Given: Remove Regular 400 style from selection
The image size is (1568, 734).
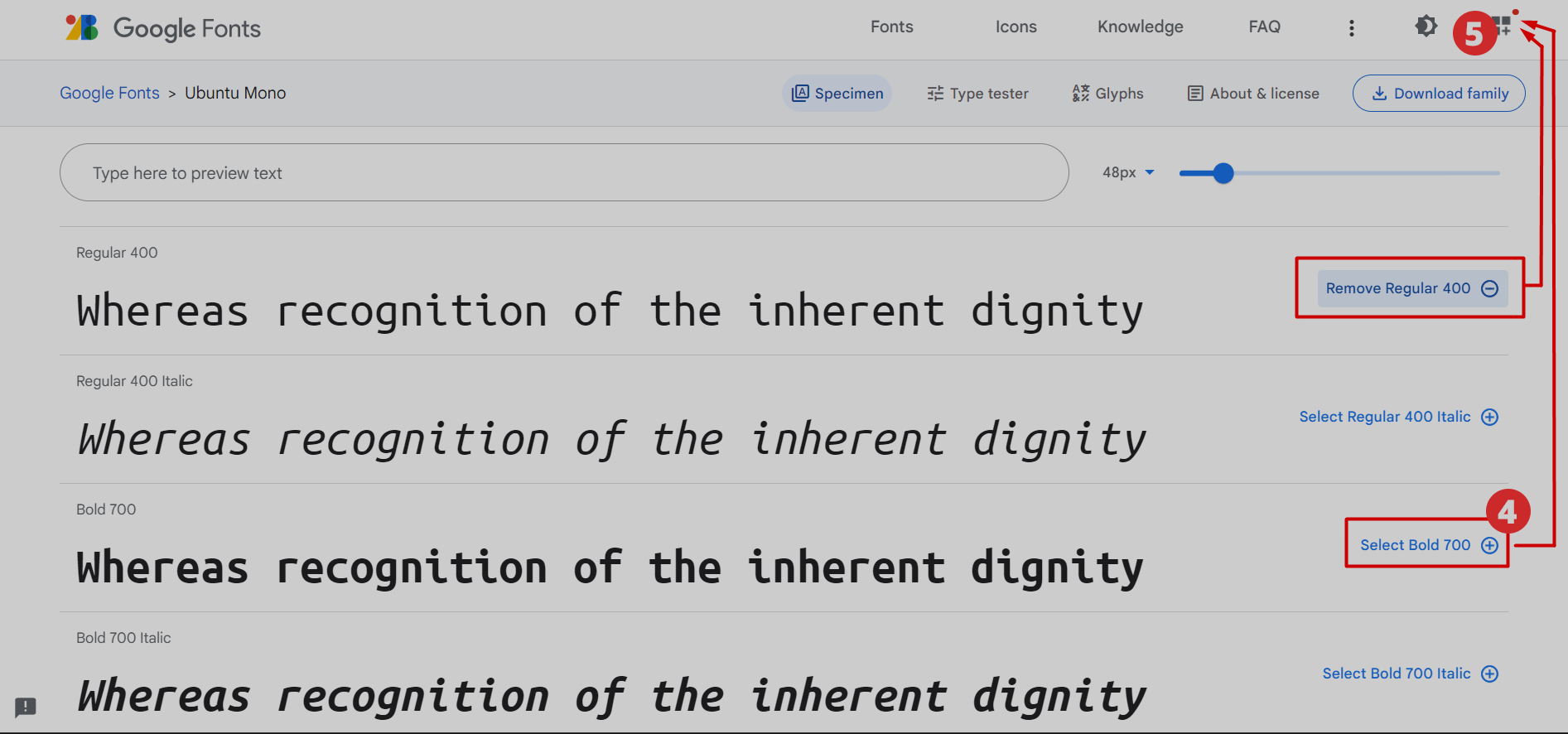Looking at the screenshot, I should (1411, 288).
